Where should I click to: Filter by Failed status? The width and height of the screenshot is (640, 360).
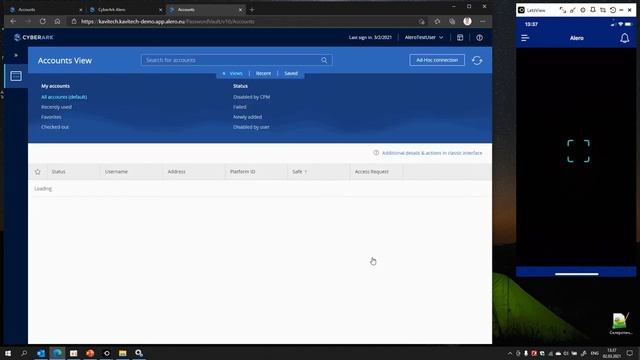[240, 107]
